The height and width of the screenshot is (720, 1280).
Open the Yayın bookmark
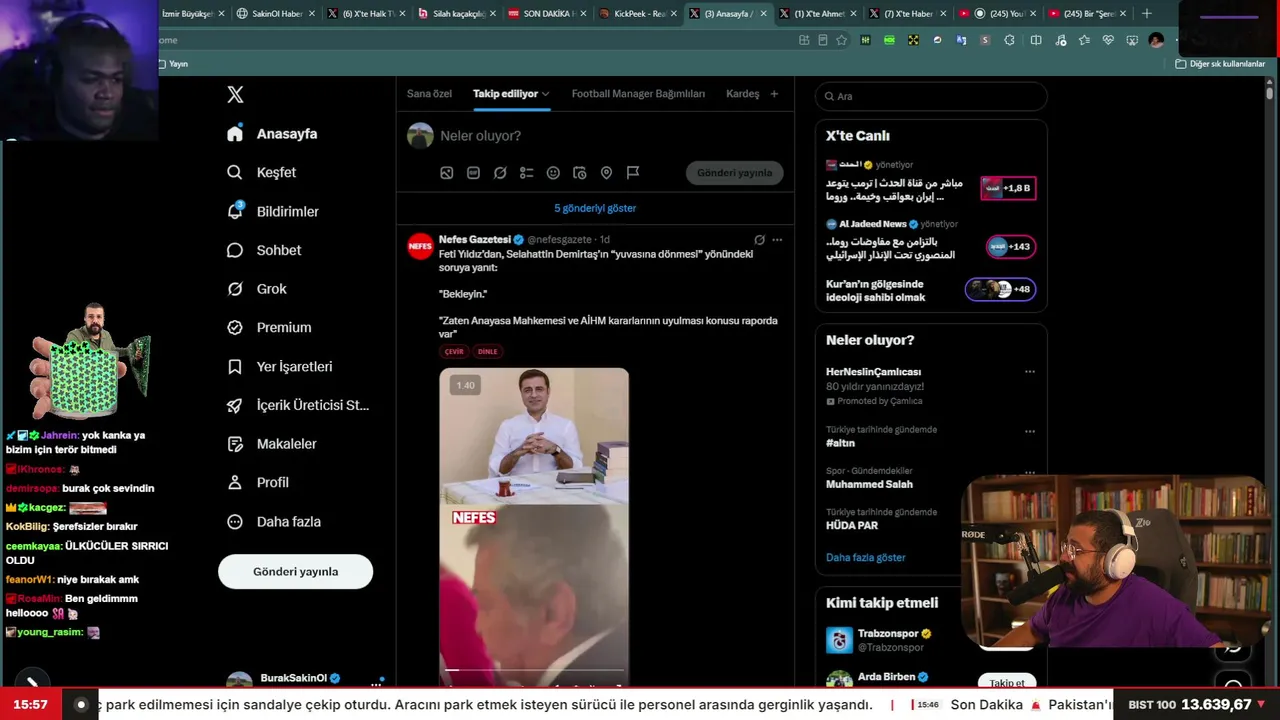173,64
